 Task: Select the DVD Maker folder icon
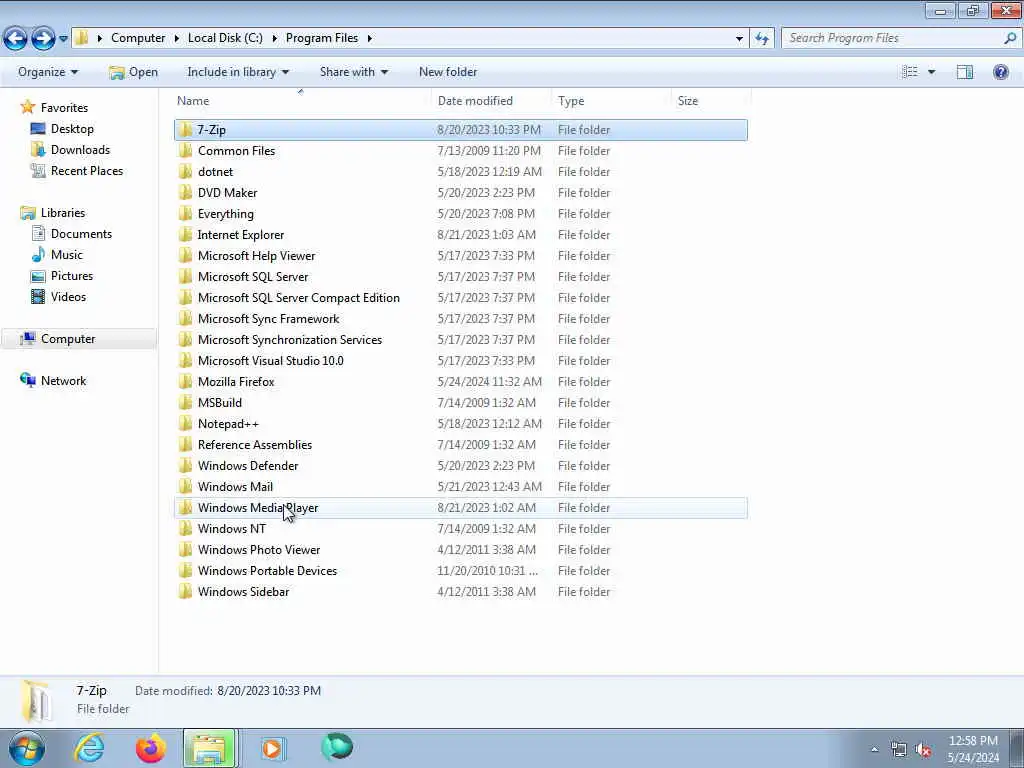185,193
